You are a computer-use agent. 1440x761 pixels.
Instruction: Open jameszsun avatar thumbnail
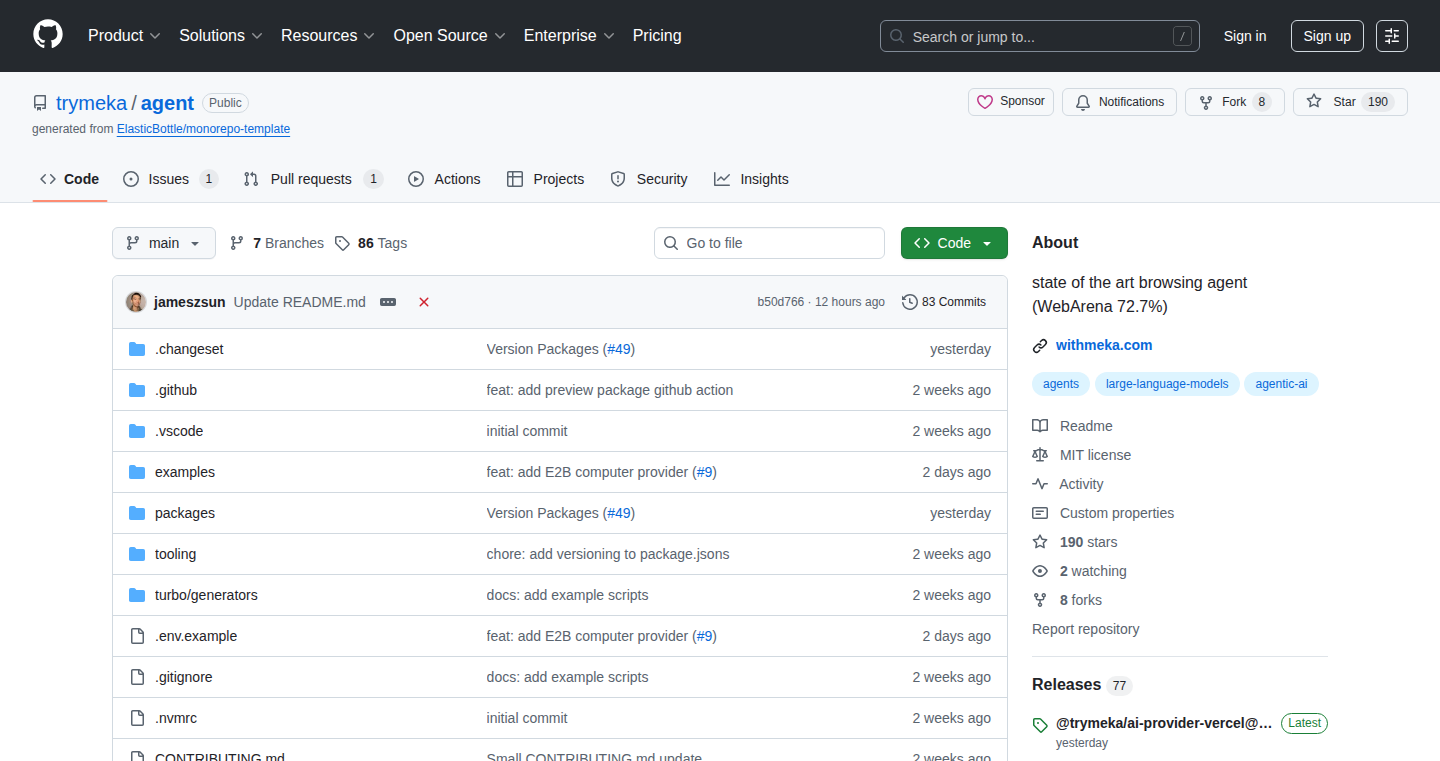[136, 302]
